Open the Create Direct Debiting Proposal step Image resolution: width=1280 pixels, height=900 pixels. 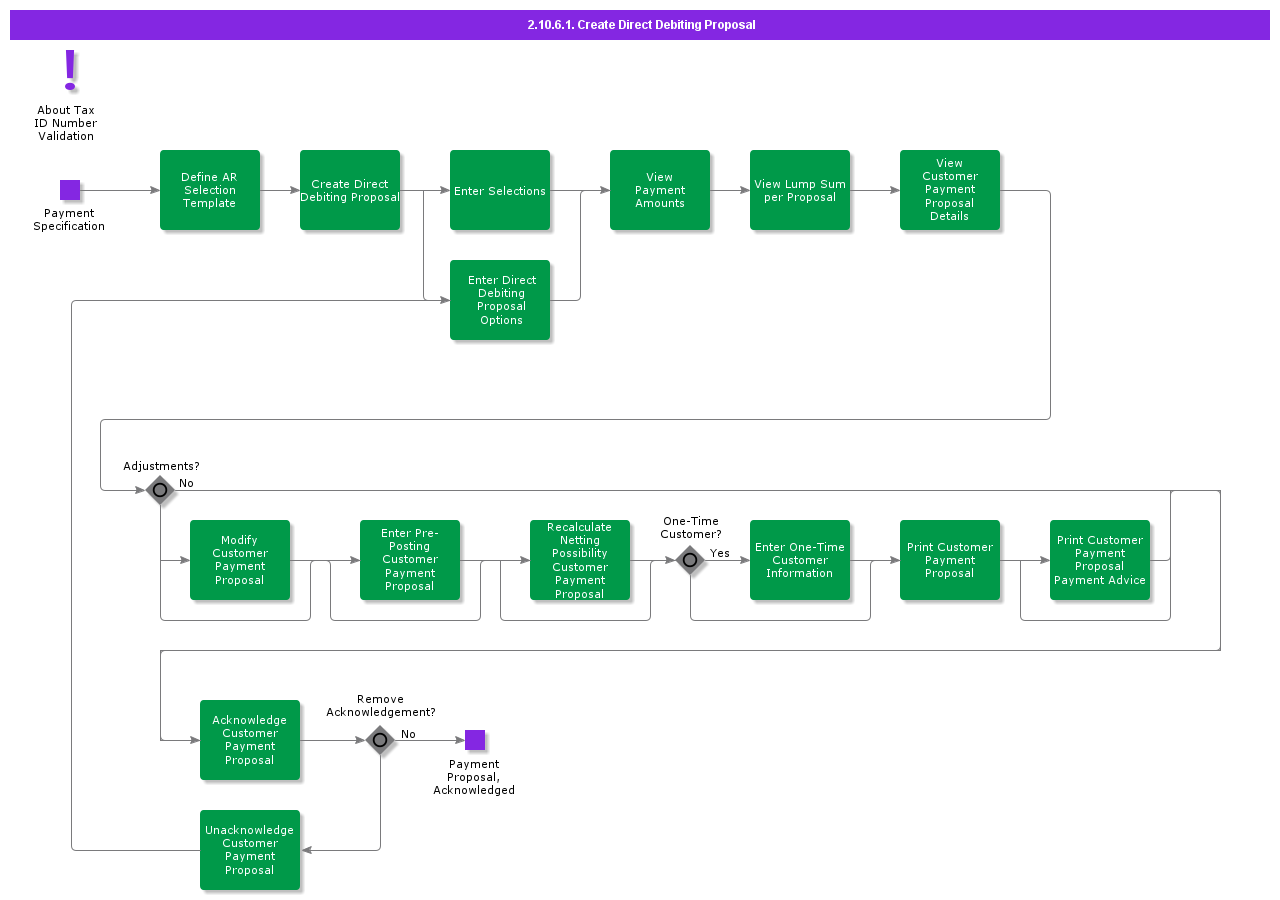click(350, 190)
